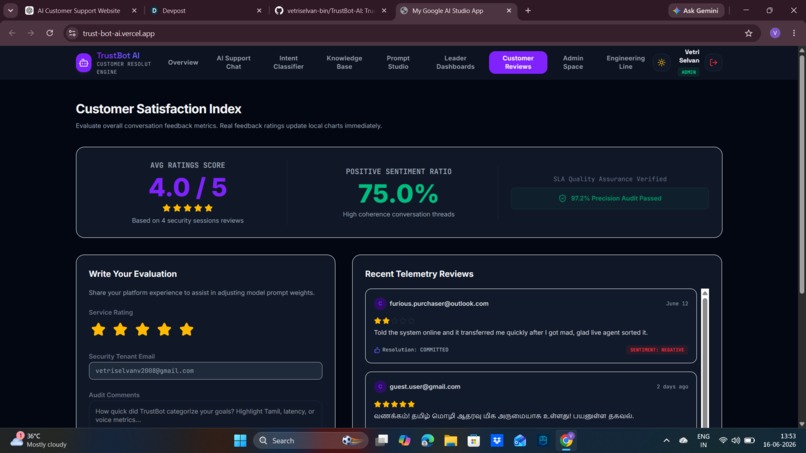This screenshot has height=453, width=806.
Task: Click the reviews list scroll up arrow
Action: pos(705,293)
